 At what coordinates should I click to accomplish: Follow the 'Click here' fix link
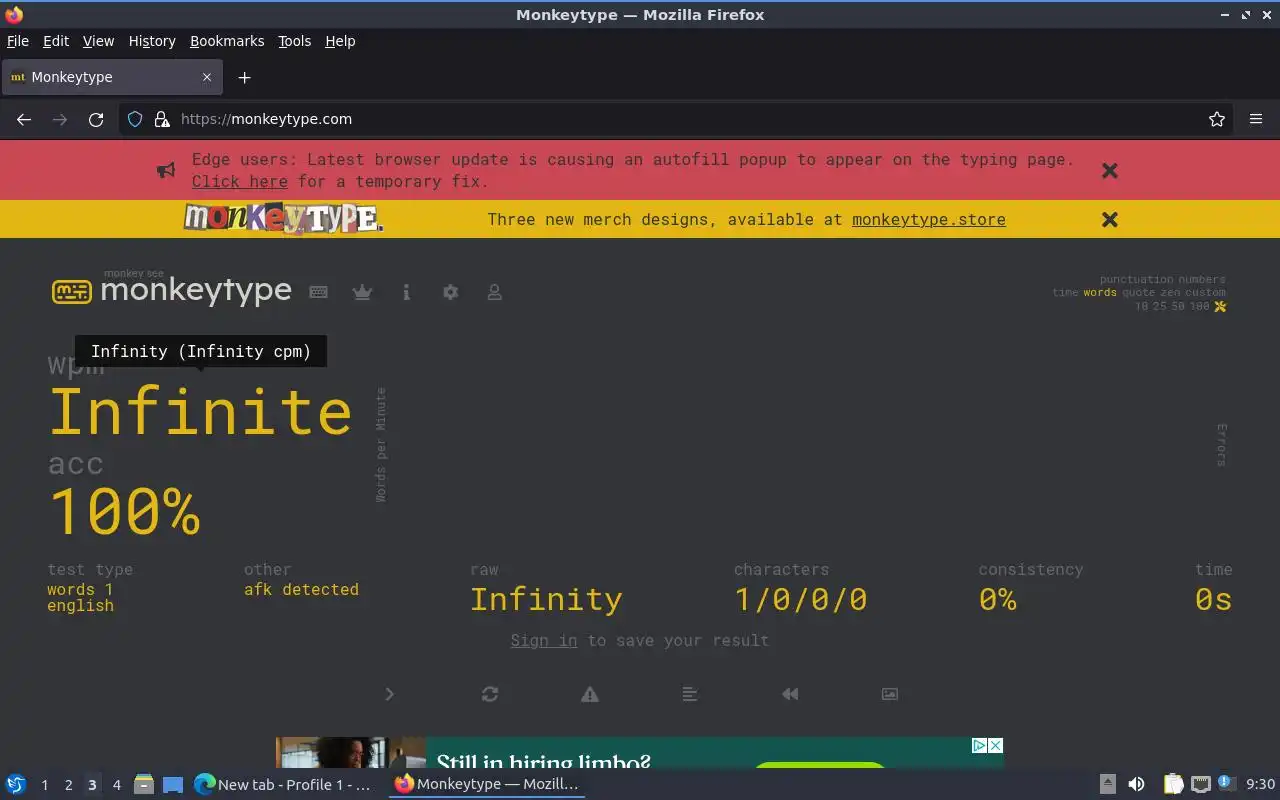coord(240,181)
